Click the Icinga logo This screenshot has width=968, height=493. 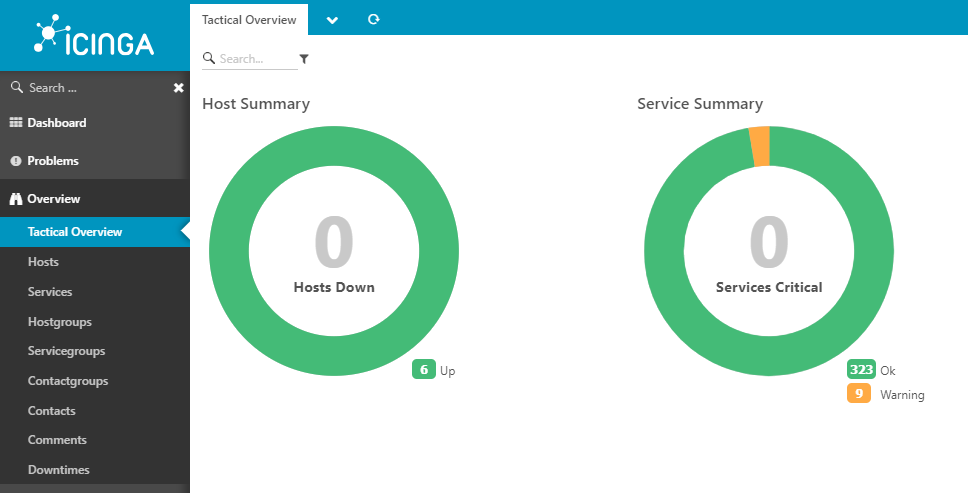pos(94,35)
